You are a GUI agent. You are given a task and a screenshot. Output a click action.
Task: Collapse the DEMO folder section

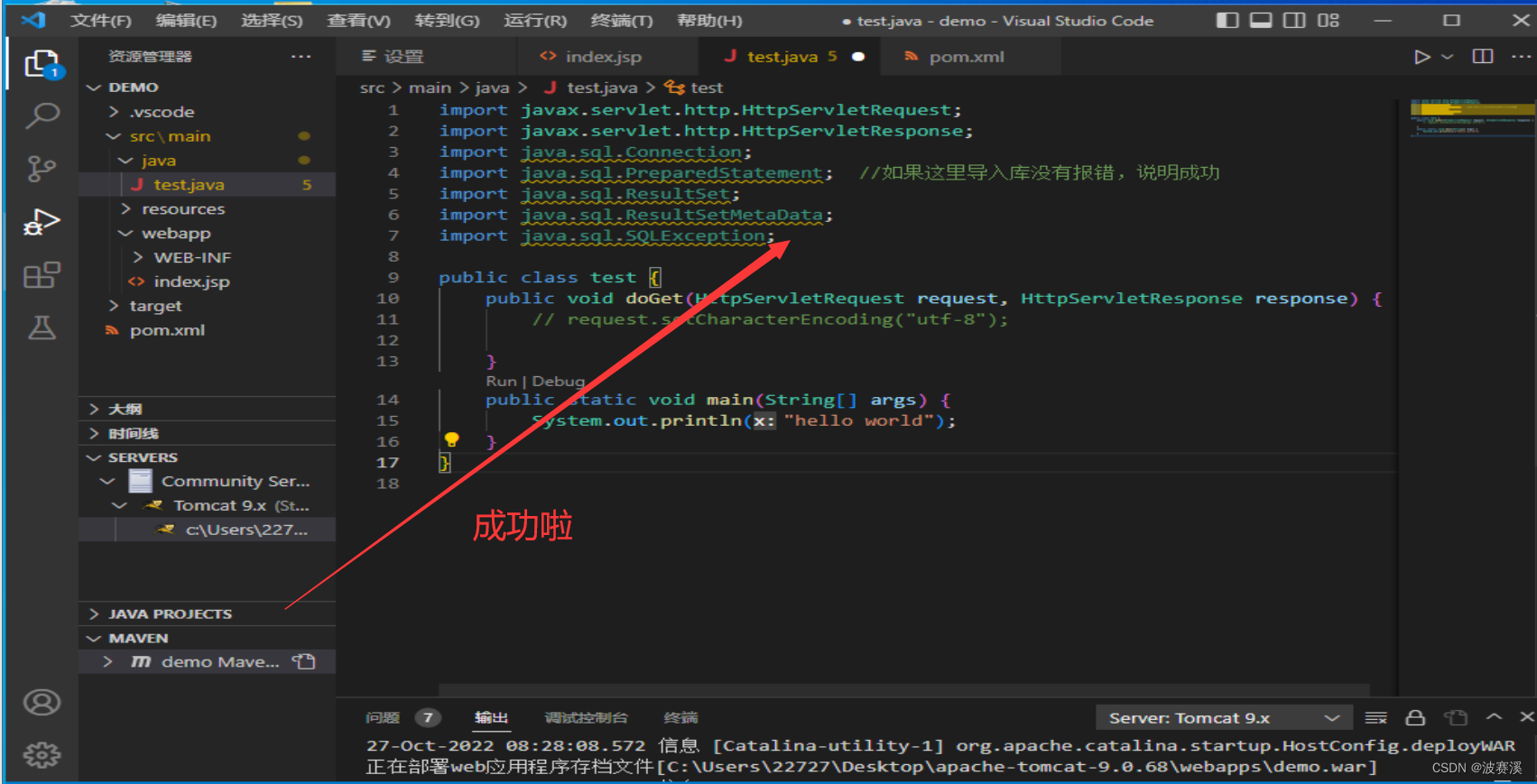pyautogui.click(x=208, y=88)
